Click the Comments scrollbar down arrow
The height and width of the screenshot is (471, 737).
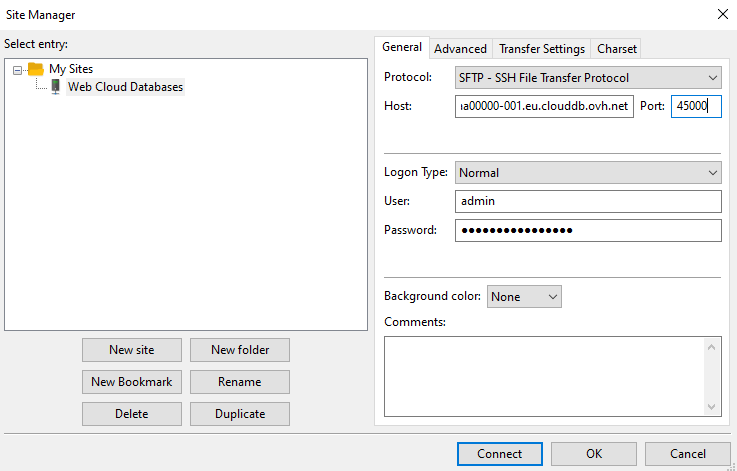(712, 407)
